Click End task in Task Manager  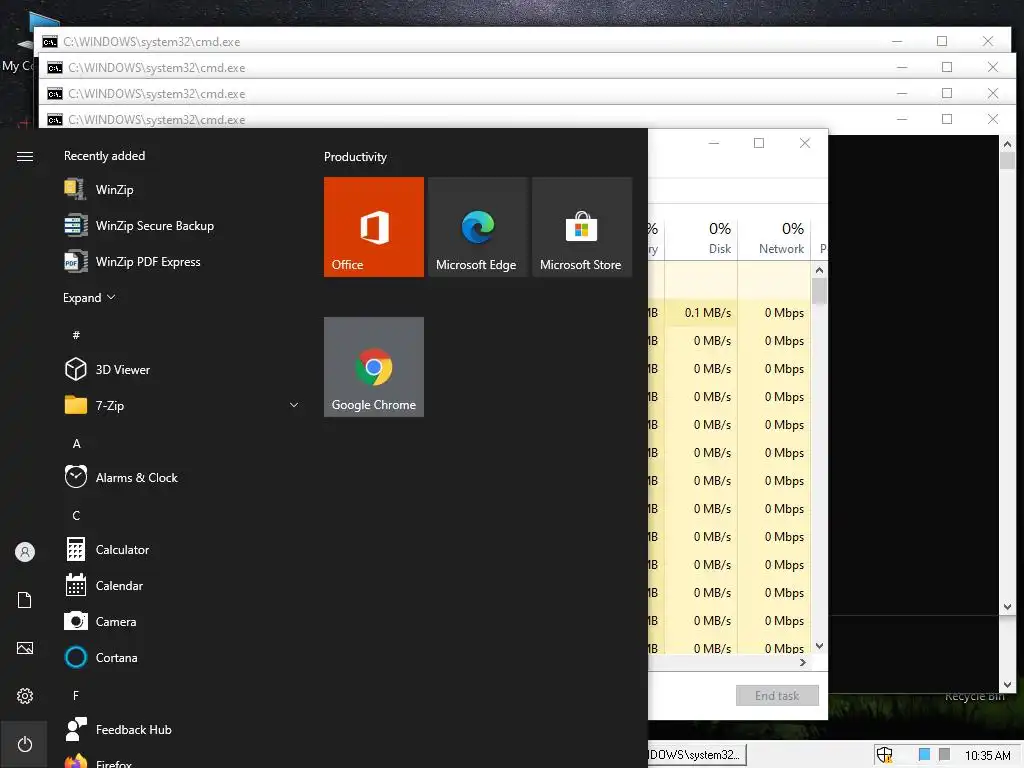tap(777, 696)
